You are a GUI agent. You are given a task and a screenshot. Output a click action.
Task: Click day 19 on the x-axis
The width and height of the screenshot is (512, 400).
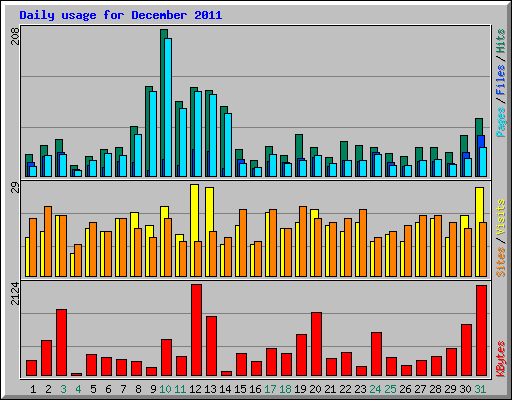[x=300, y=389]
